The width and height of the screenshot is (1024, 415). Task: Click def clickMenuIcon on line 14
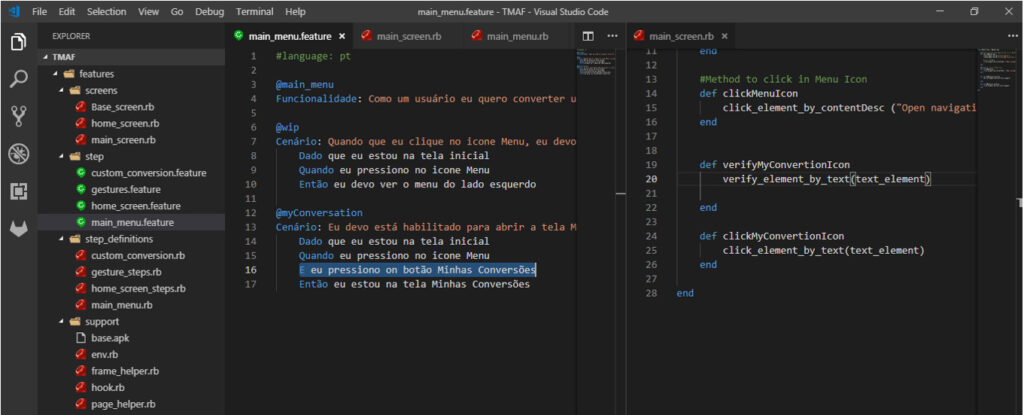click(748, 93)
